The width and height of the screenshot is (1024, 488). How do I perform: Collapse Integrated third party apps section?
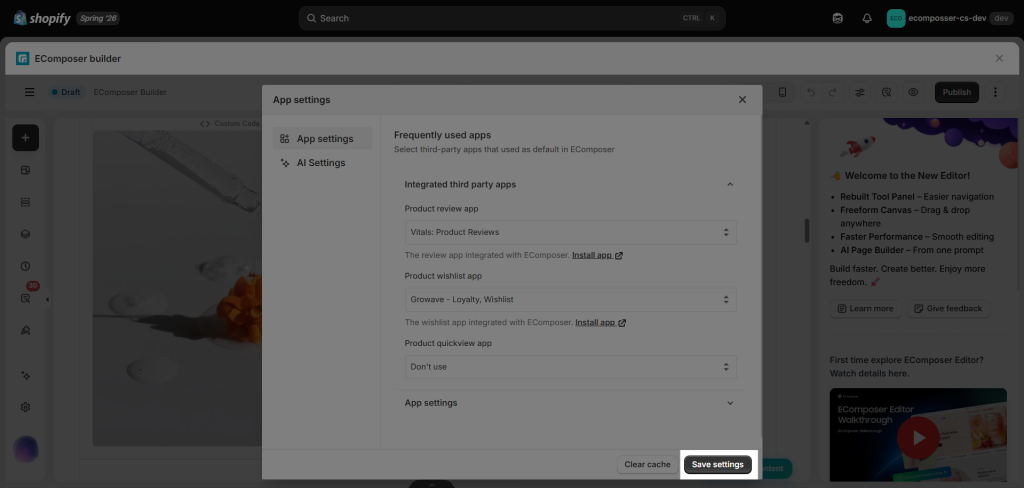569,184
